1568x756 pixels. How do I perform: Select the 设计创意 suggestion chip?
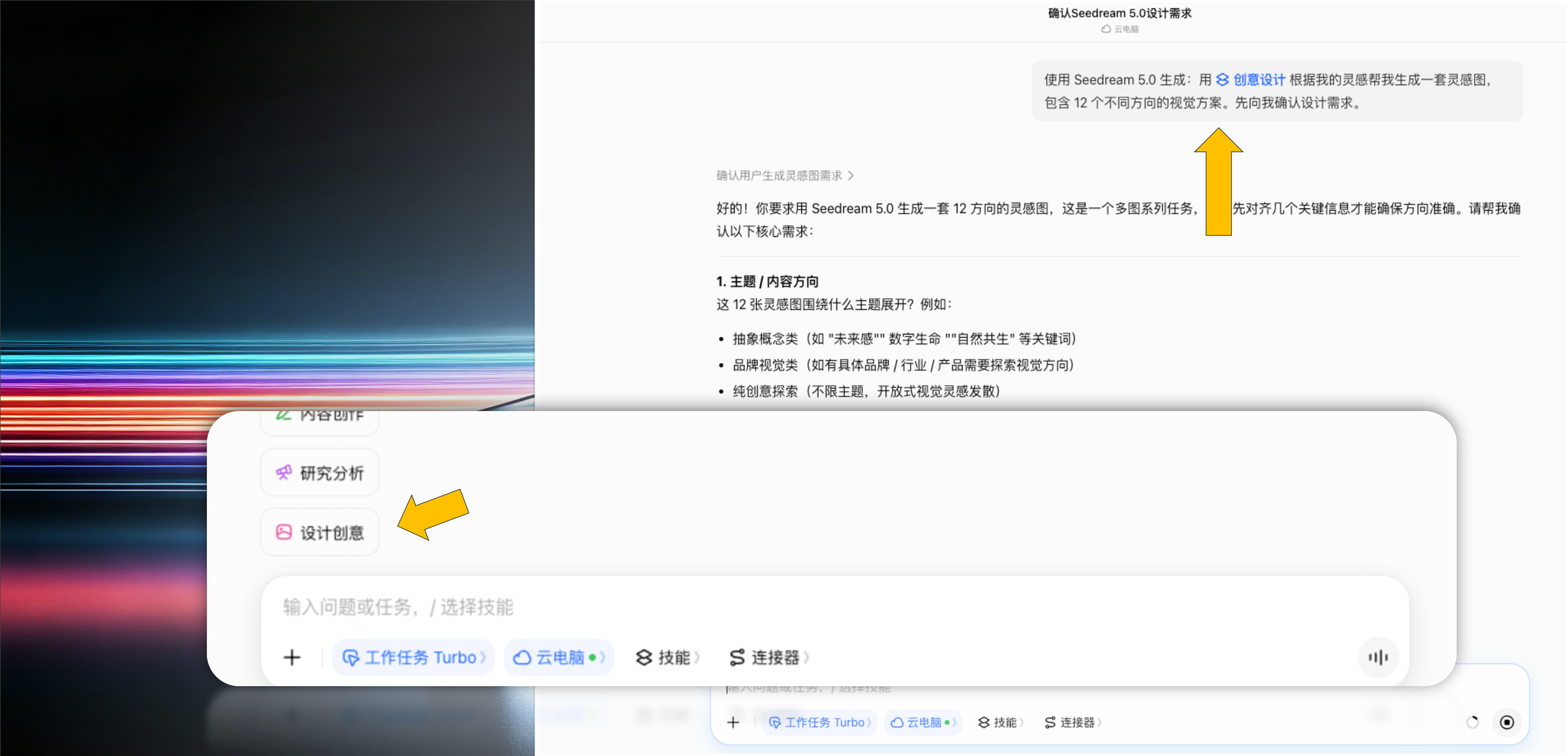[x=320, y=532]
